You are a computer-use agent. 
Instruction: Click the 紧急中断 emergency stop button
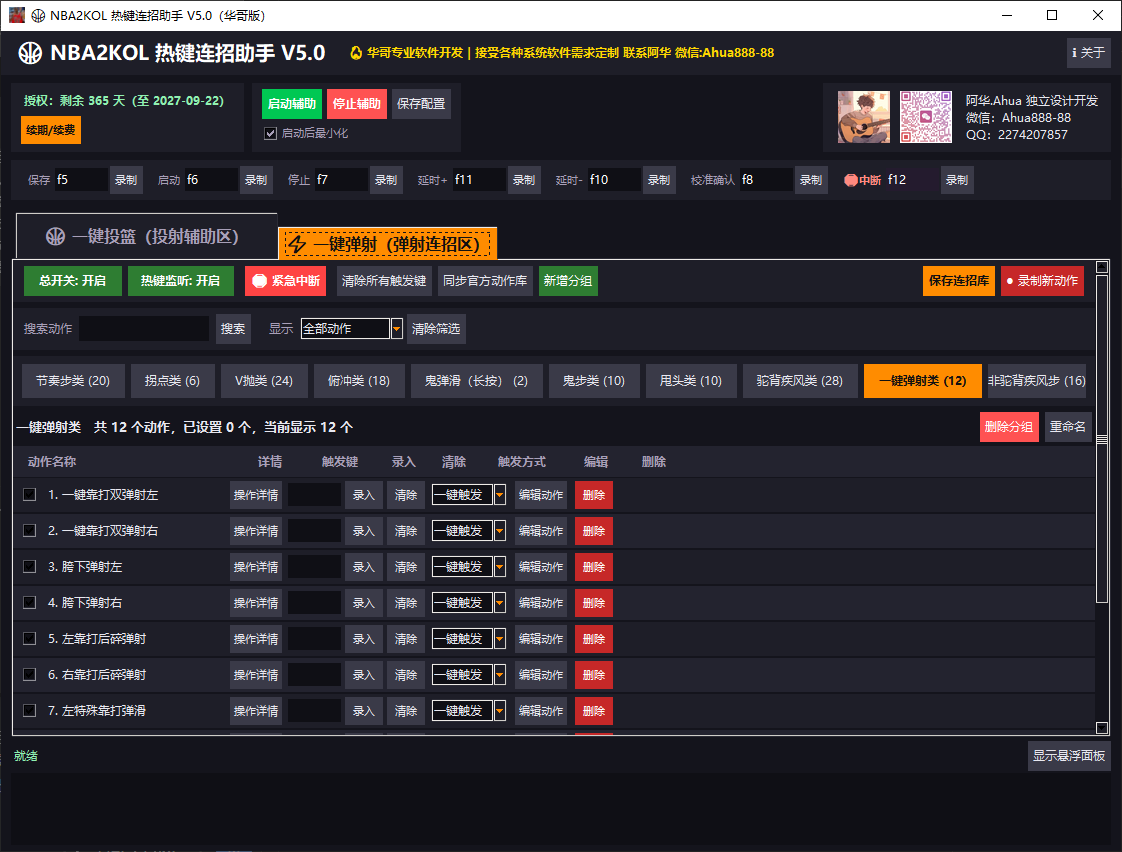pyautogui.click(x=286, y=281)
